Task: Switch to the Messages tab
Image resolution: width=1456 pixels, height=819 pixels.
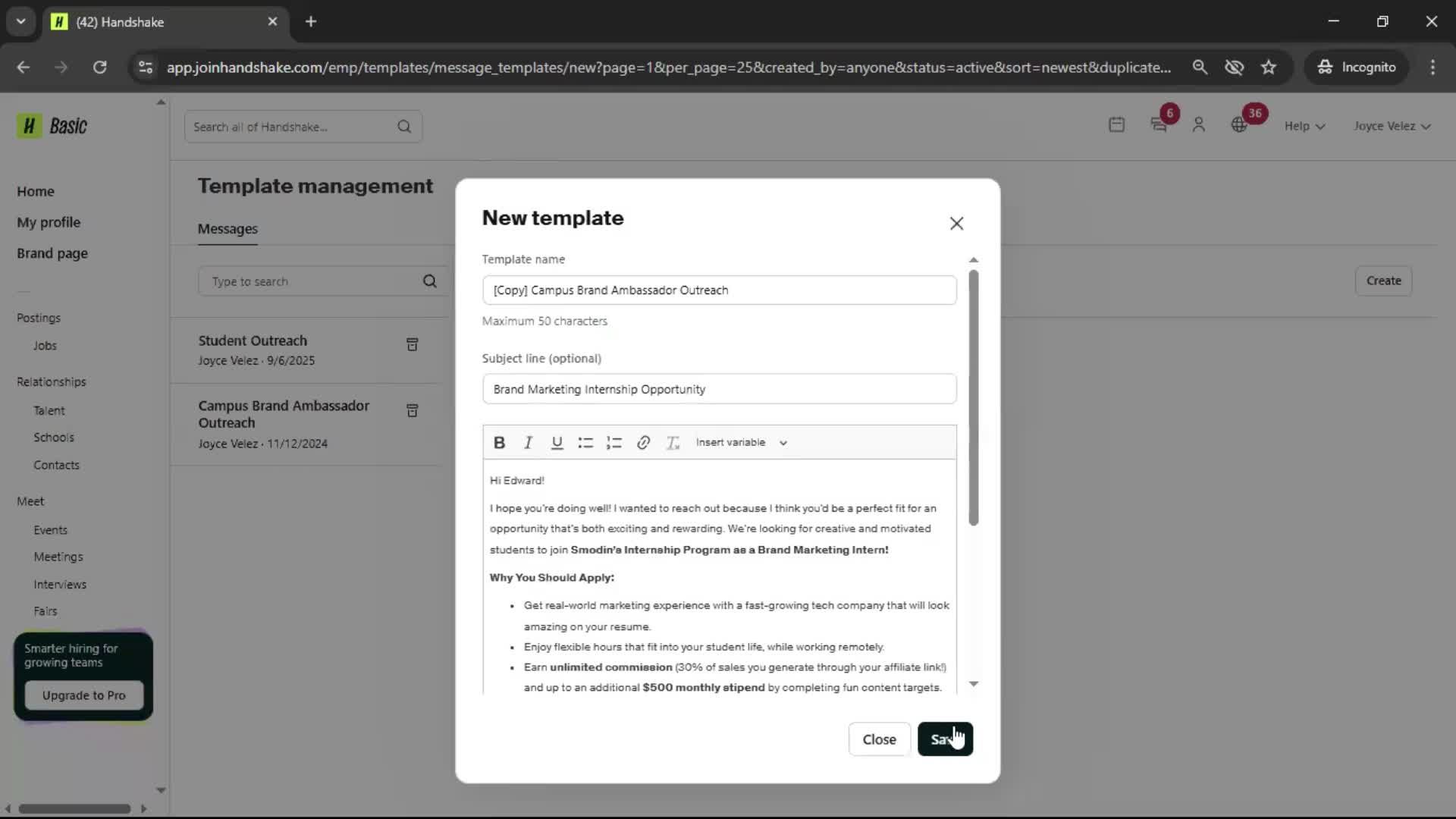Action: 227,229
